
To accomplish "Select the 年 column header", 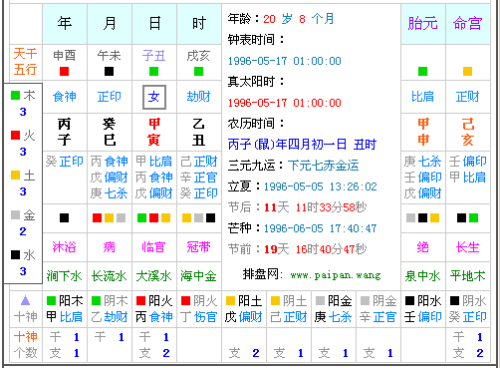I will point(65,24).
